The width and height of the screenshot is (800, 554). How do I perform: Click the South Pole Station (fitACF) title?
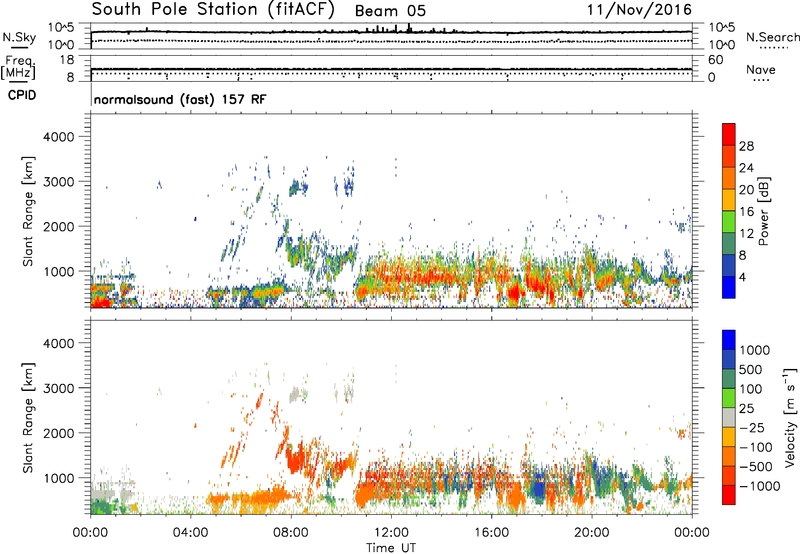(x=213, y=9)
